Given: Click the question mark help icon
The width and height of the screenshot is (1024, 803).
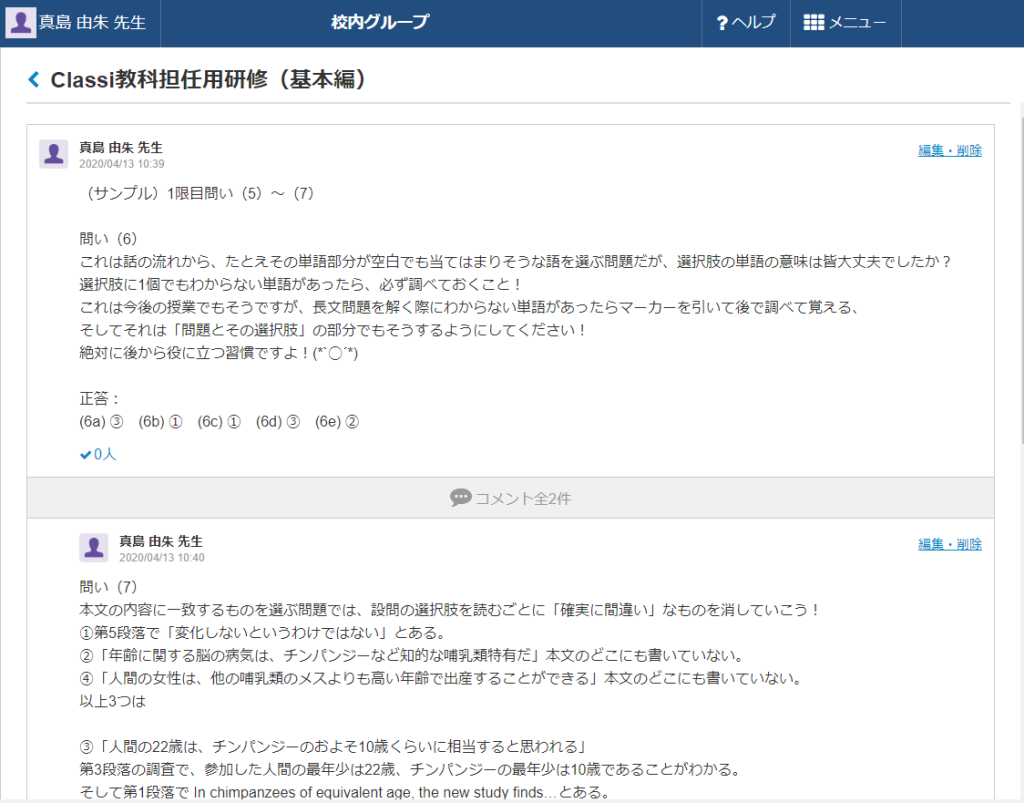Looking at the screenshot, I should [x=722, y=23].
